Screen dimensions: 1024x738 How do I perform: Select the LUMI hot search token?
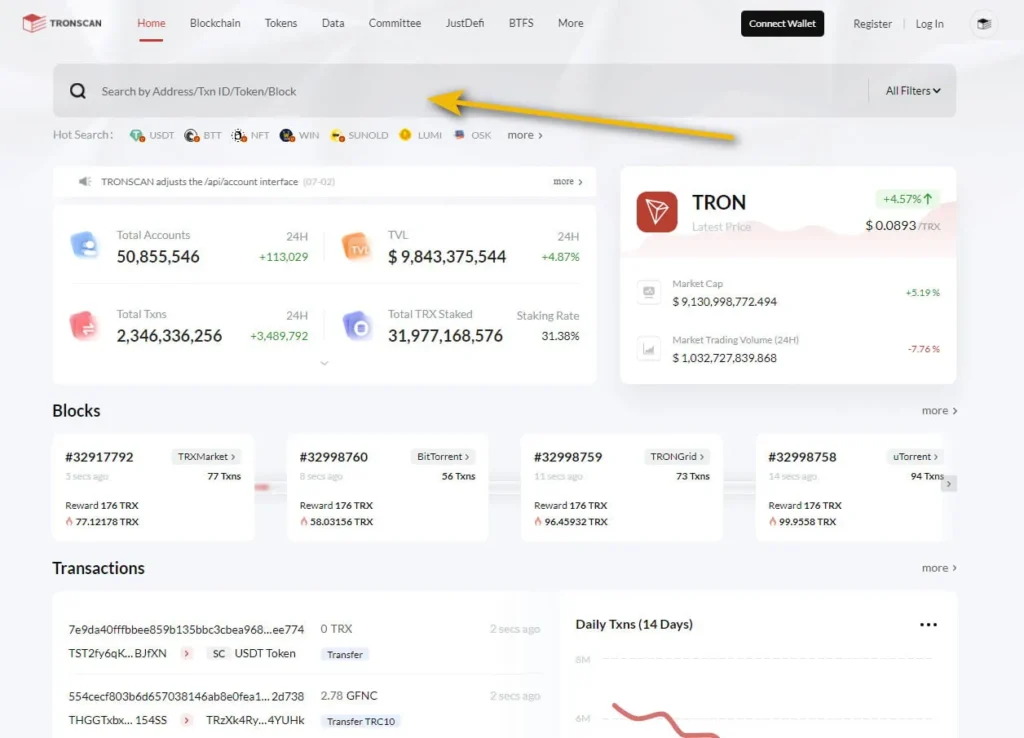point(421,135)
